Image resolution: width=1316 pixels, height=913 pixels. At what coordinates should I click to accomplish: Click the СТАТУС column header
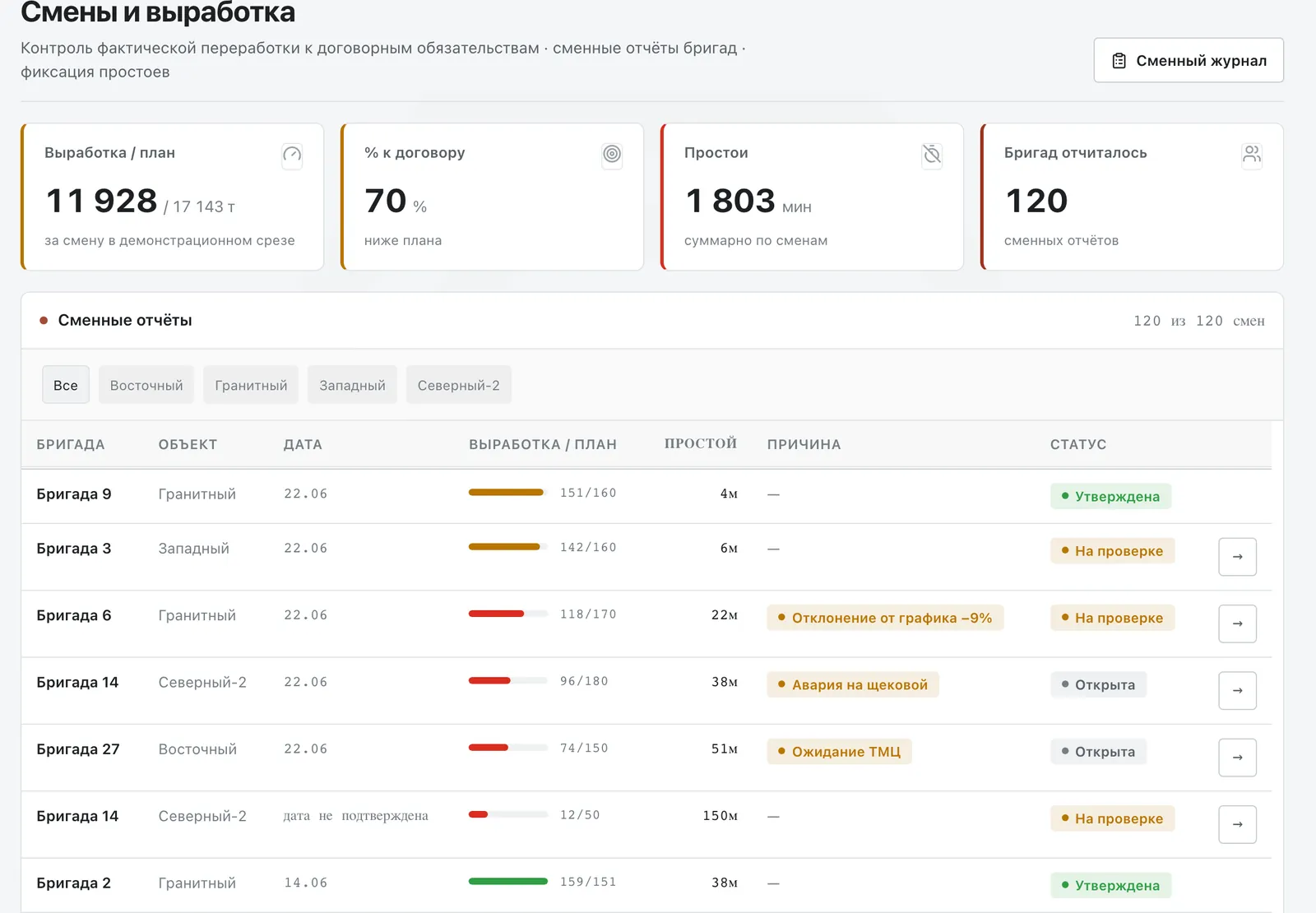1078,444
